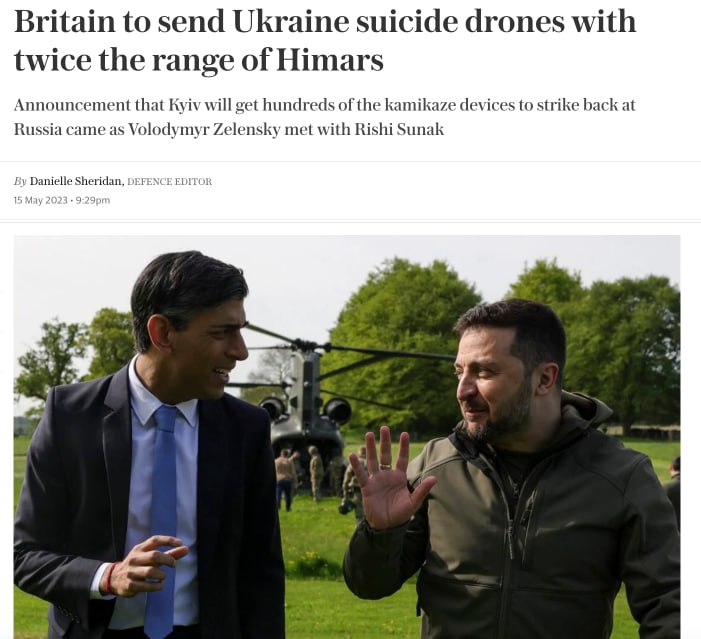Click the Announcement subheadline paragraph
701x639 pixels.
pyautogui.click(x=325, y=117)
